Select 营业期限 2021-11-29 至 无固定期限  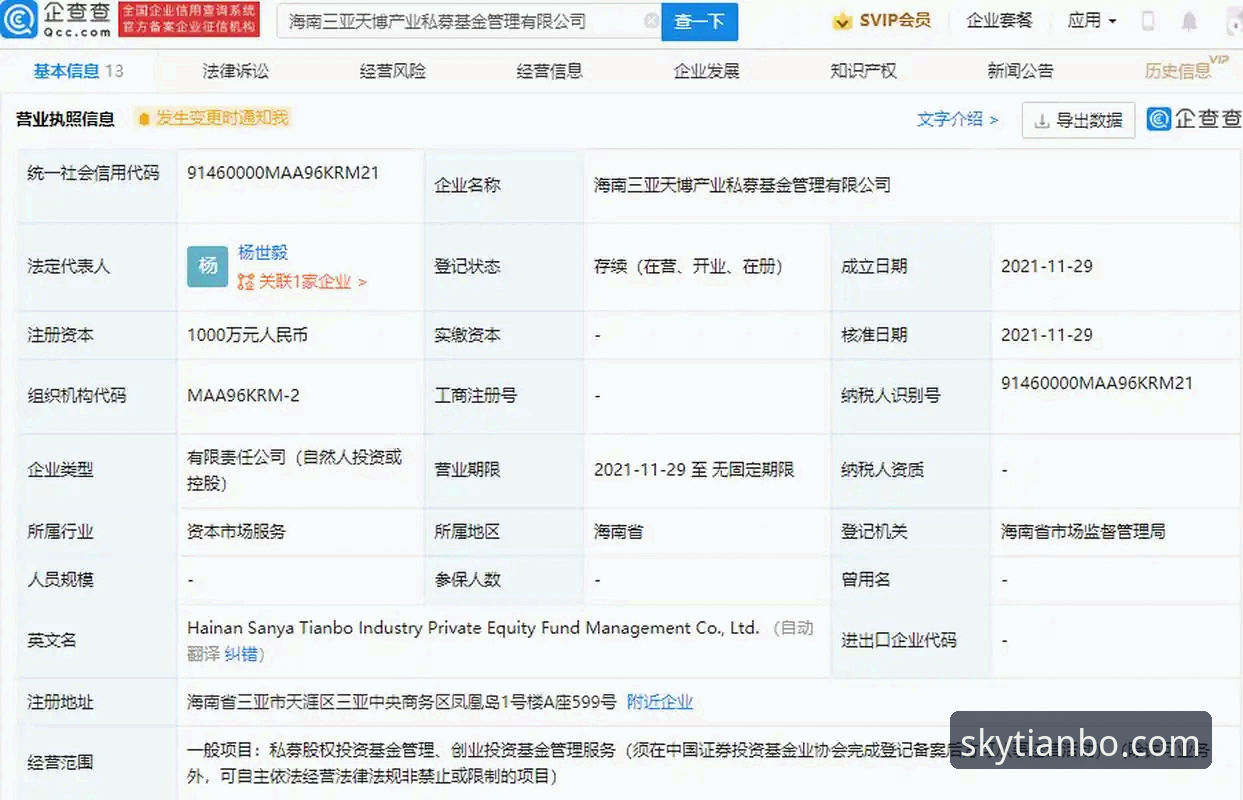click(x=694, y=469)
